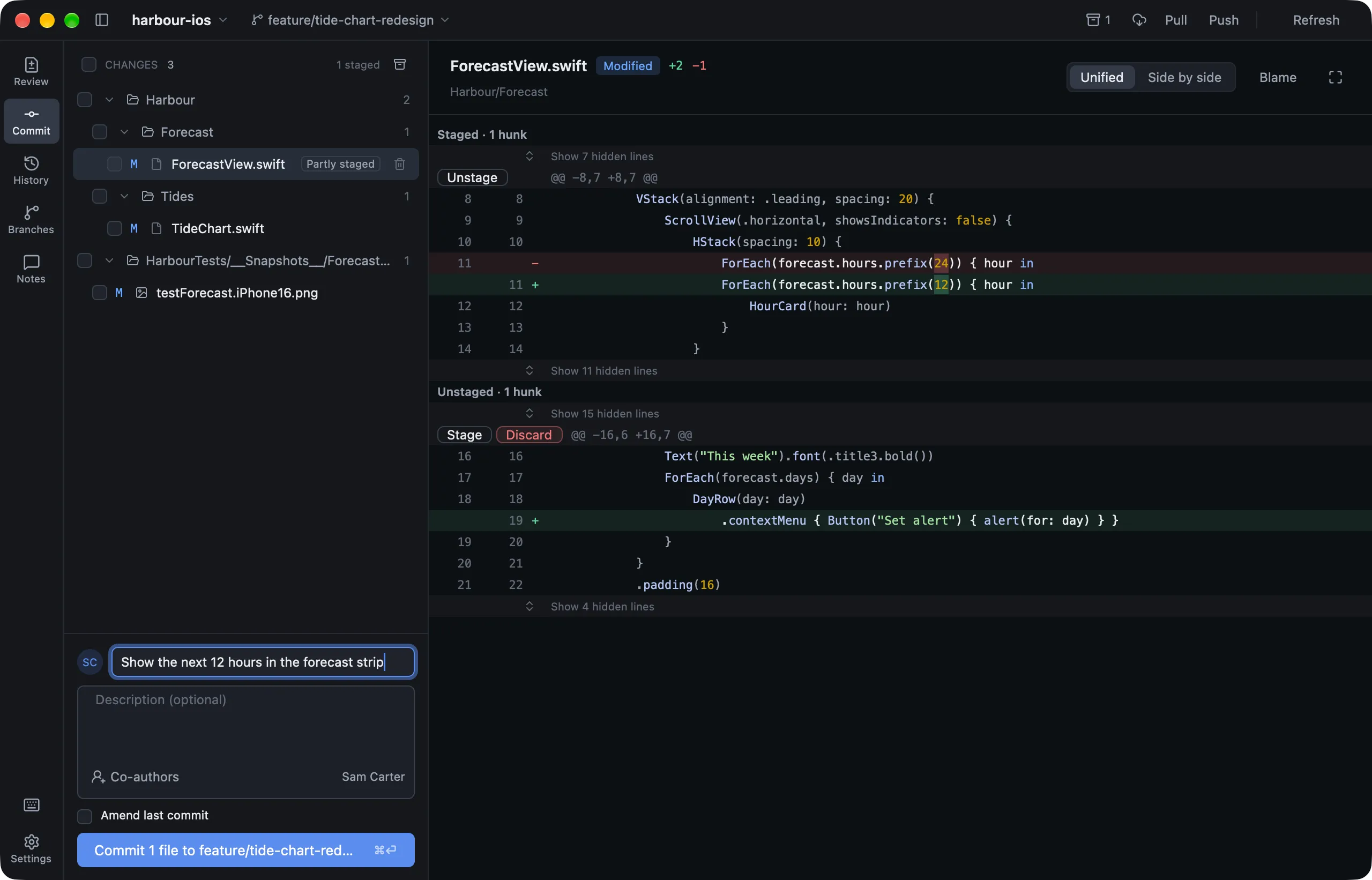Image resolution: width=1372 pixels, height=880 pixels.
Task: Expand the 7 hidden lines arrows
Action: pyautogui.click(x=529, y=156)
